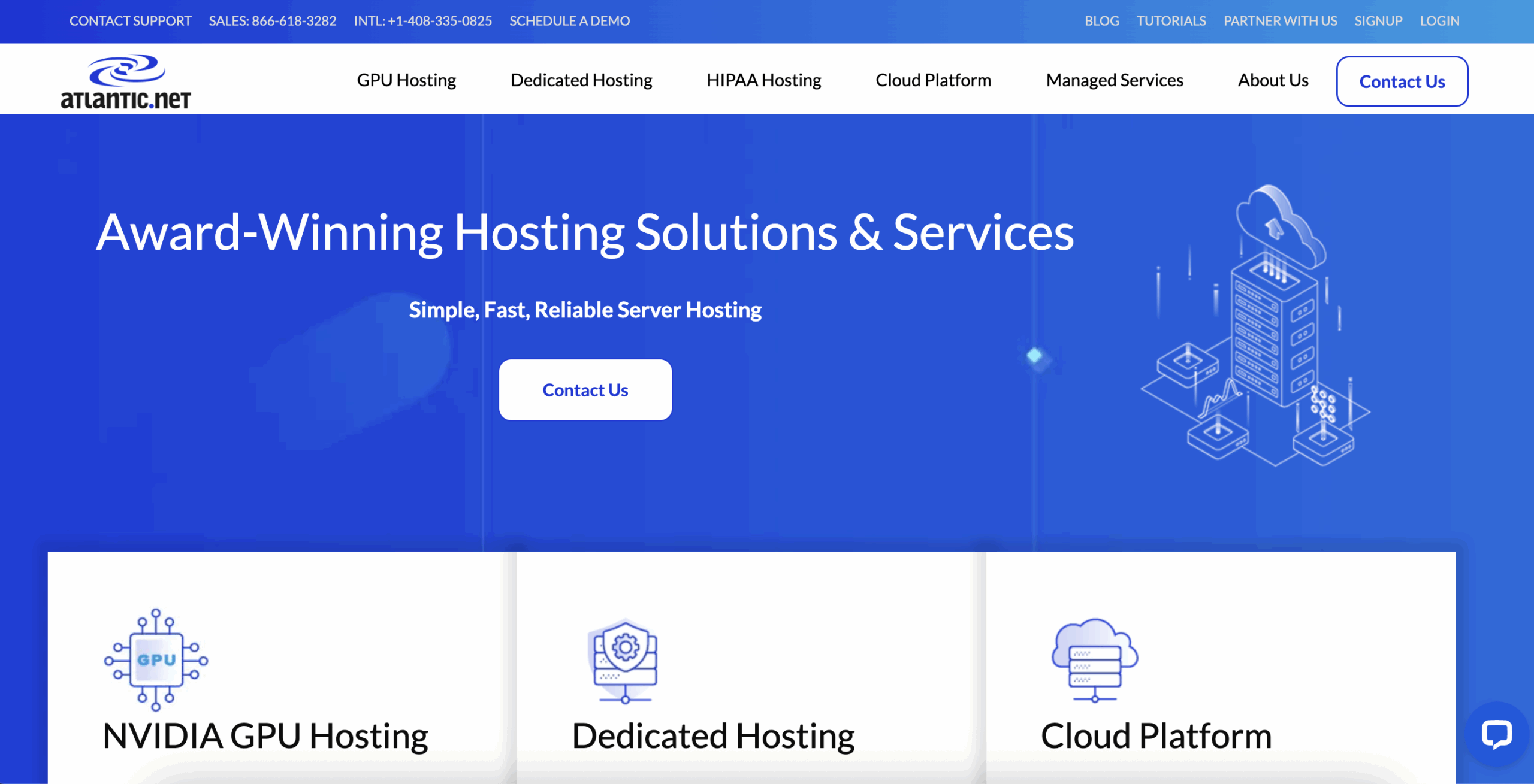Screen dimensions: 1534x784
Task: Open the About Us menu
Action: click(1273, 80)
